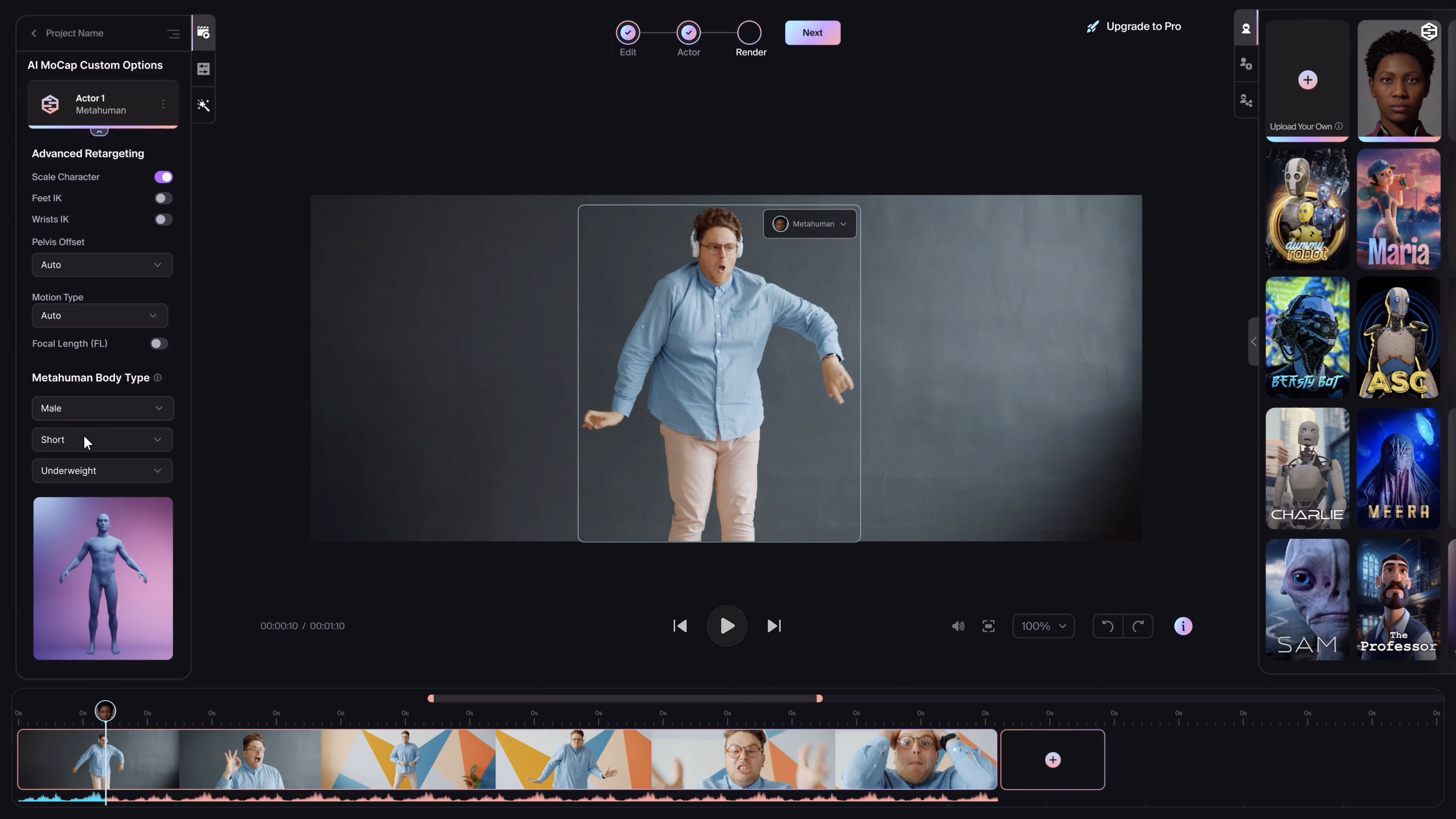The width and height of the screenshot is (1456, 819).
Task: Click Upgrade to Pro
Action: click(x=1133, y=26)
